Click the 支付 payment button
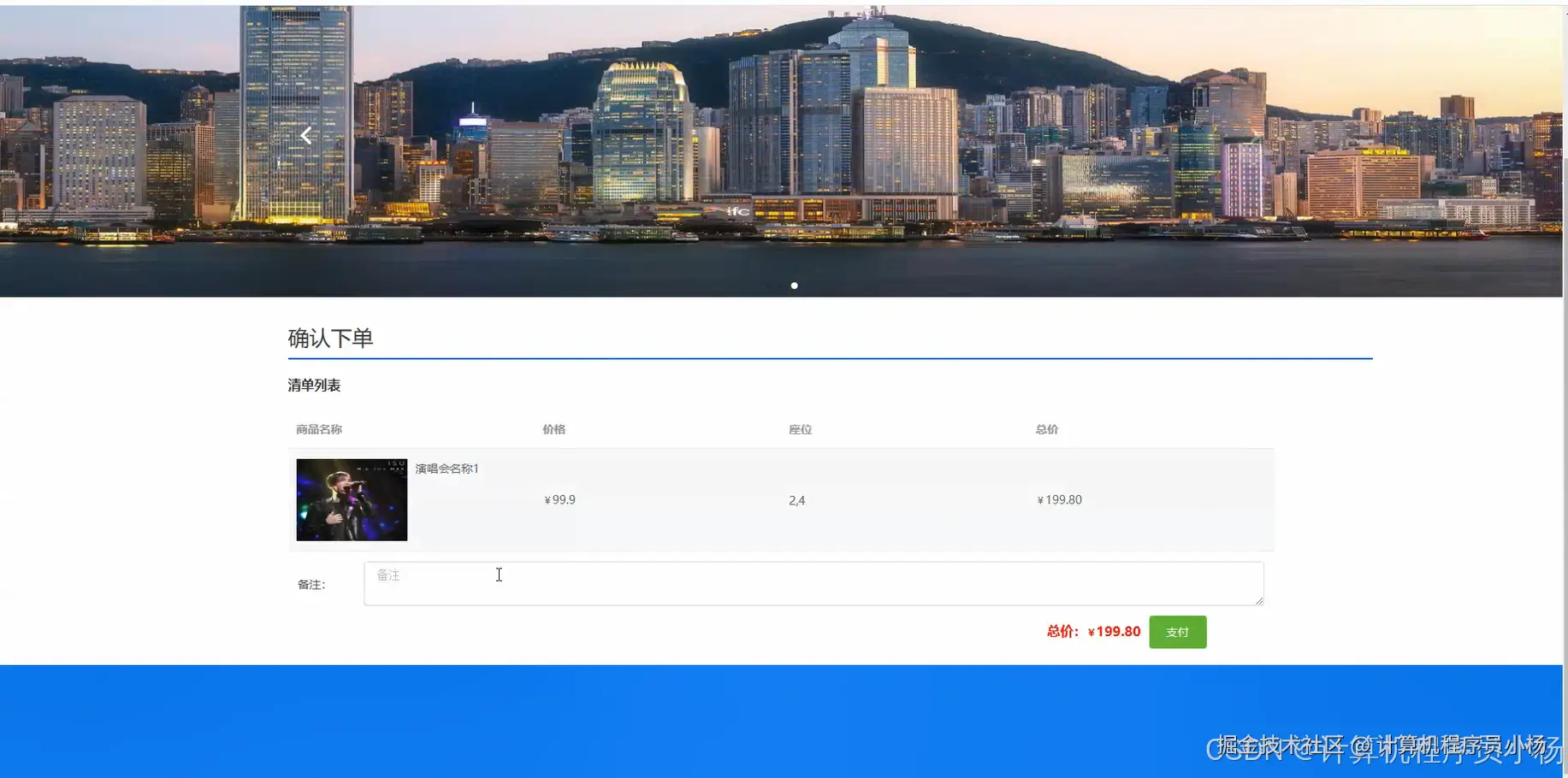This screenshot has width=1568, height=778. pyautogui.click(x=1177, y=632)
